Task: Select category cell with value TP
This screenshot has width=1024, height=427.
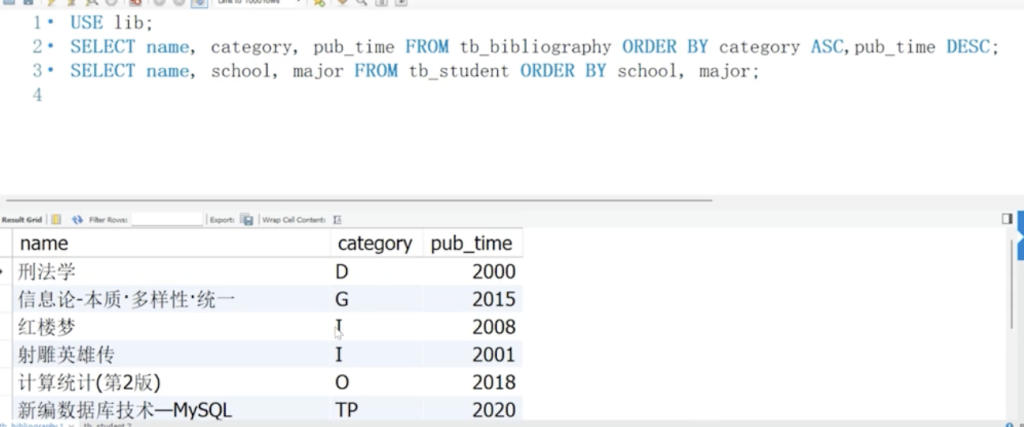Action: pos(348,409)
